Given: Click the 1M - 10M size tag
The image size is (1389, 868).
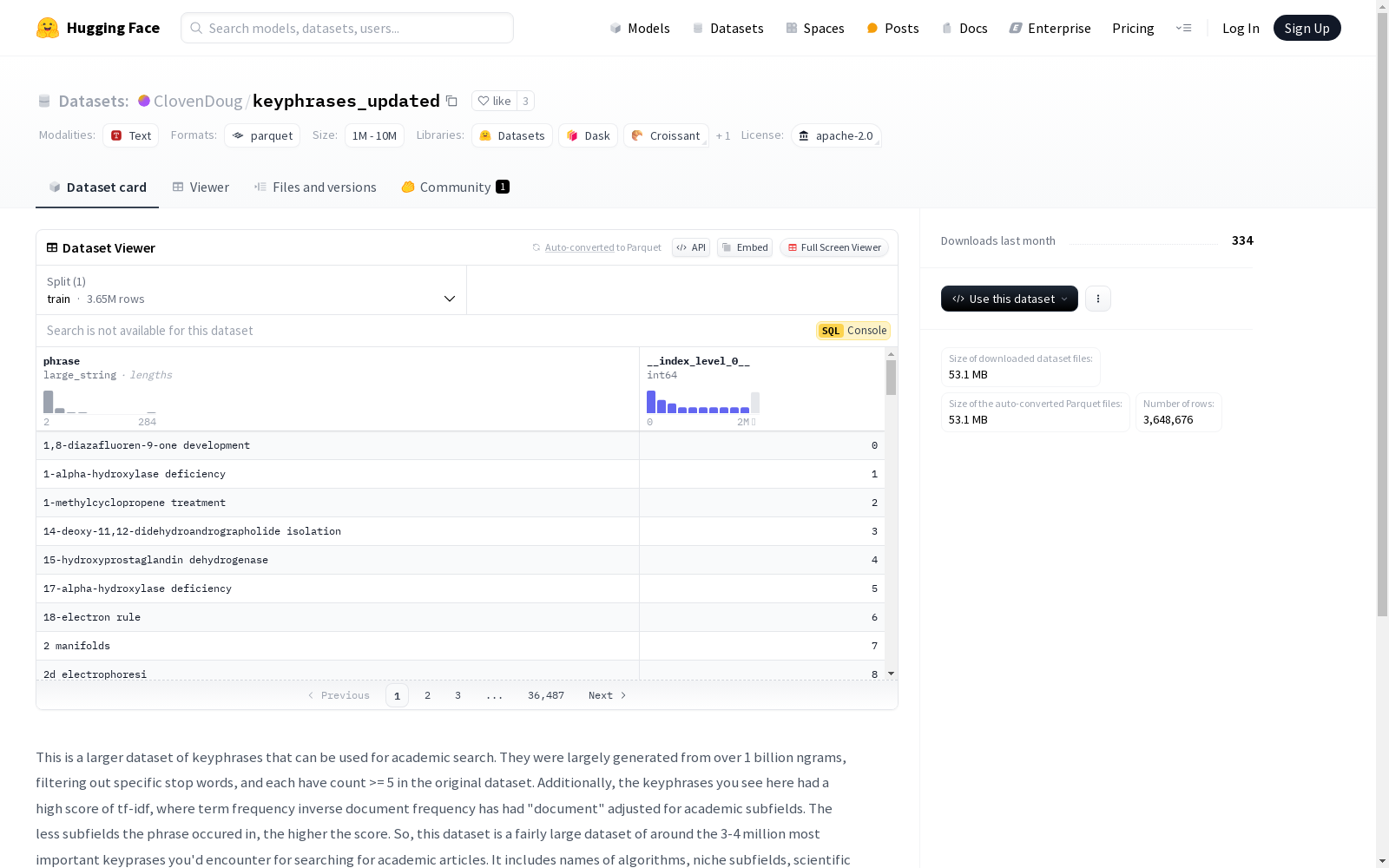Looking at the screenshot, I should pyautogui.click(x=374, y=135).
